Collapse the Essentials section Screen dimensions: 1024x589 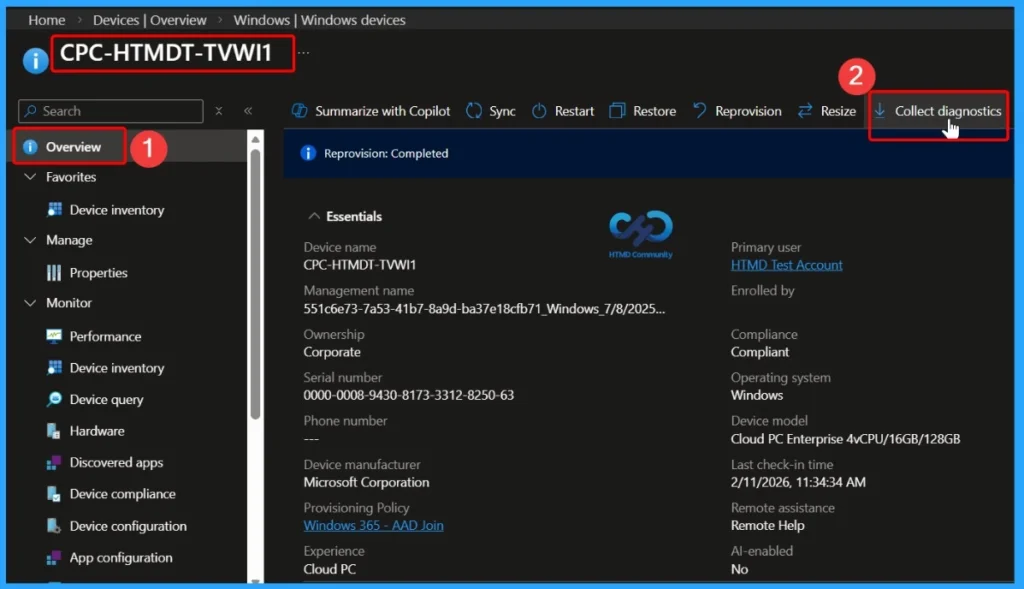click(313, 216)
